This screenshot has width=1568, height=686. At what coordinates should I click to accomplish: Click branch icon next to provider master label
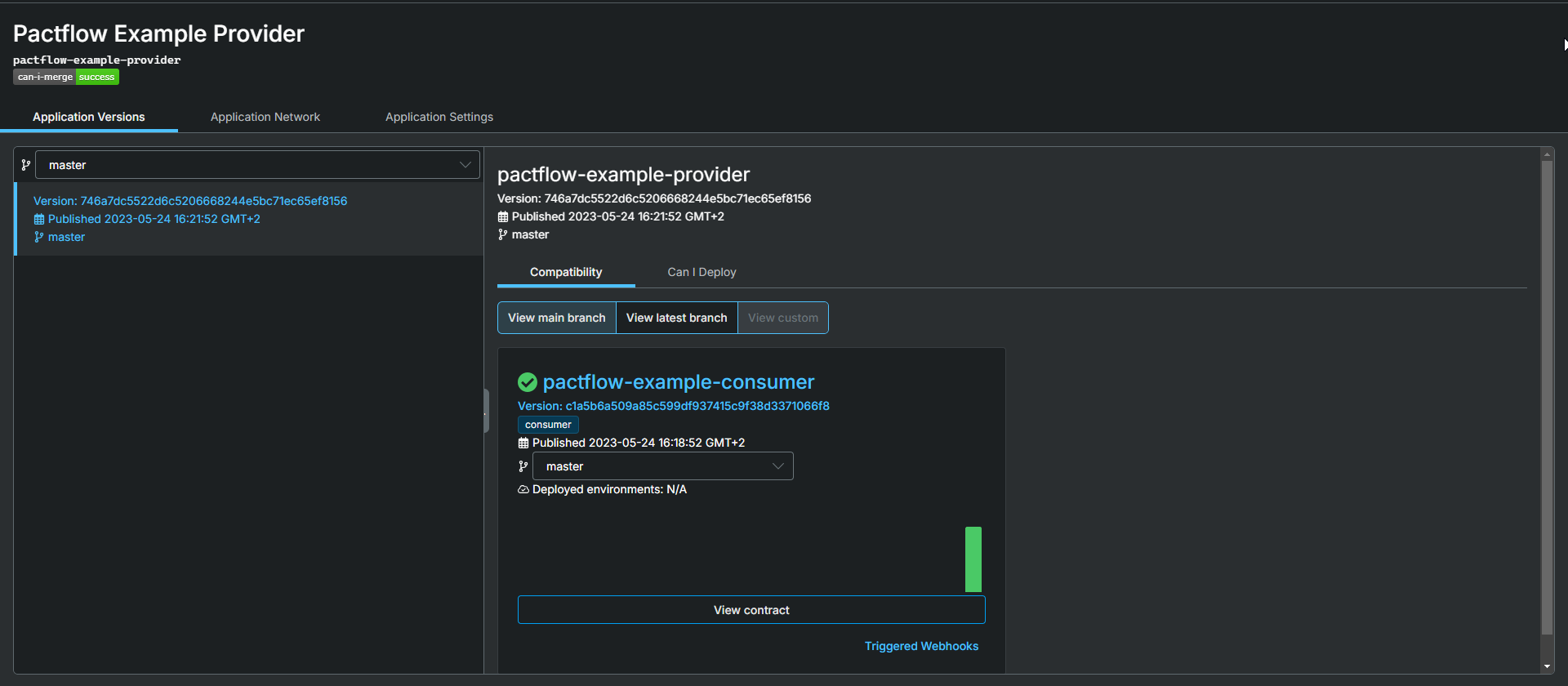pyautogui.click(x=503, y=234)
